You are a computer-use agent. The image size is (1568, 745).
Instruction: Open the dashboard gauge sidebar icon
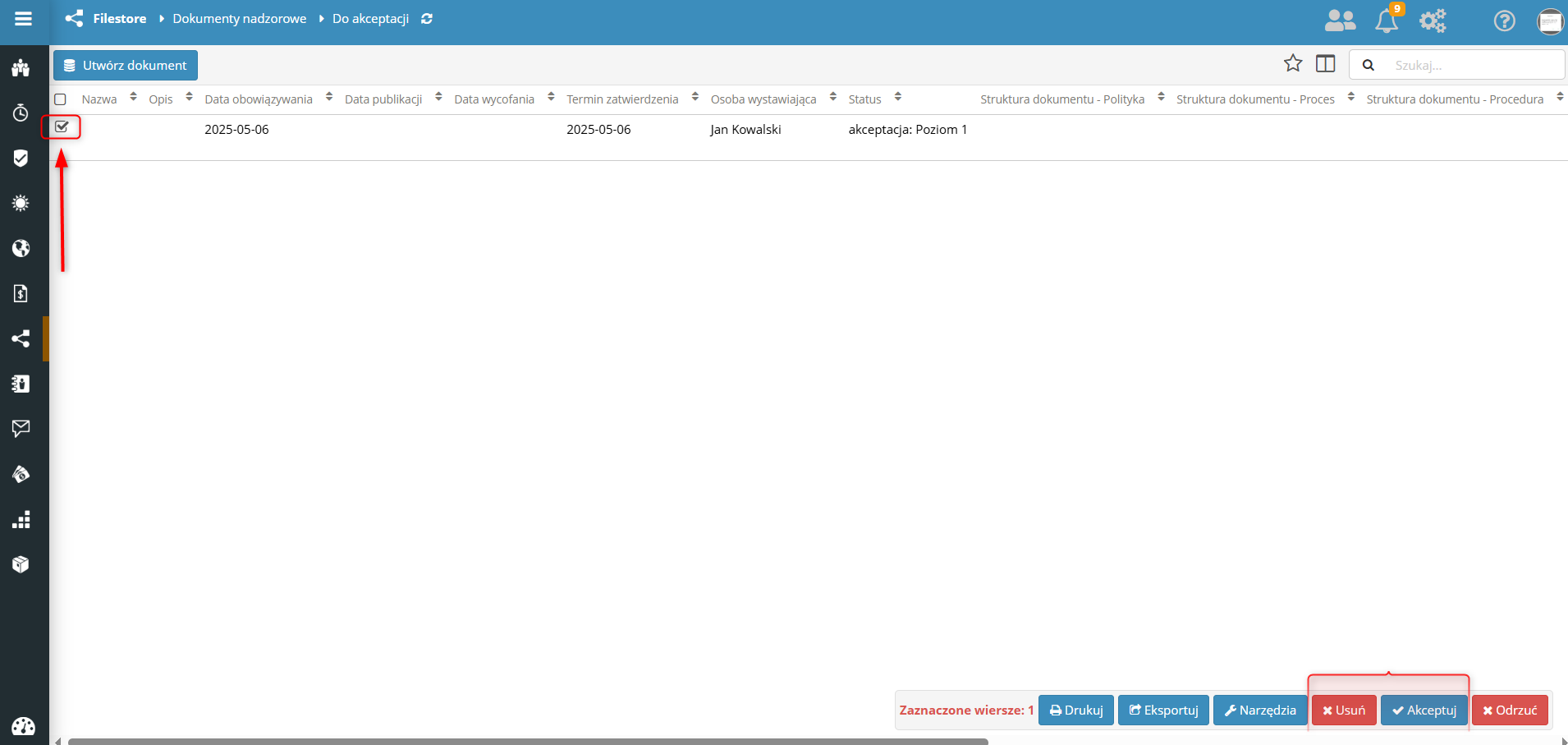pos(23,726)
